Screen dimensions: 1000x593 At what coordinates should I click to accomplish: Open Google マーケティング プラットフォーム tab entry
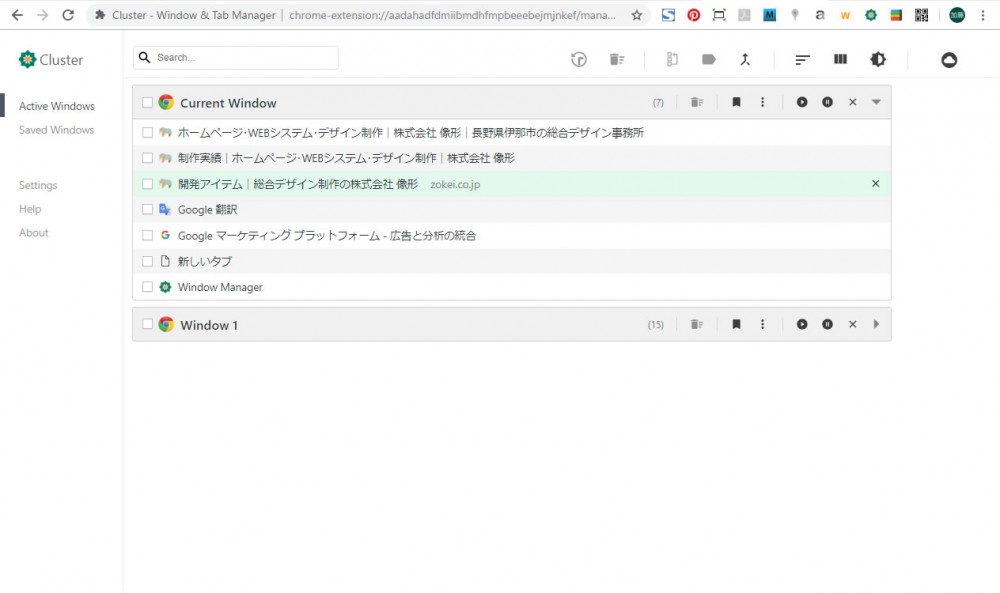pos(327,236)
